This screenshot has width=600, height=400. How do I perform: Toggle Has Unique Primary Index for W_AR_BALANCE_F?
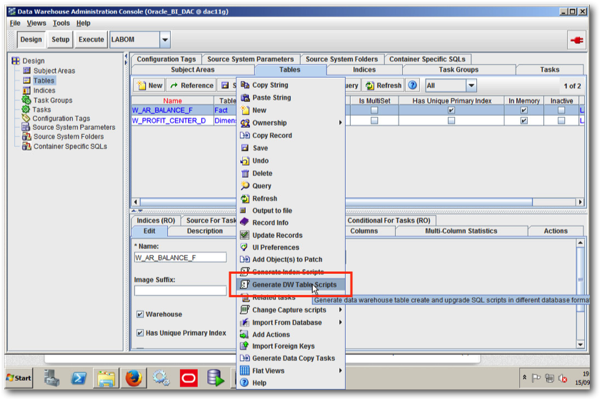tap(452, 110)
